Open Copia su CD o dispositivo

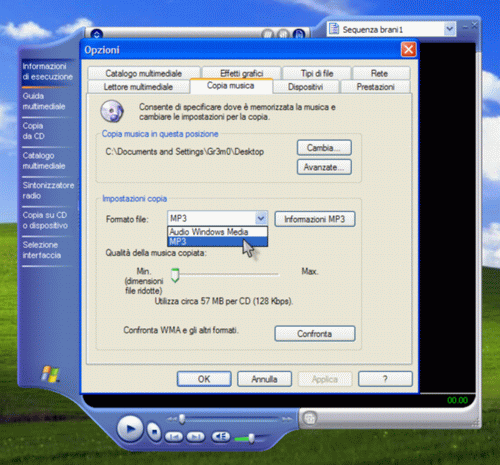tap(45, 220)
